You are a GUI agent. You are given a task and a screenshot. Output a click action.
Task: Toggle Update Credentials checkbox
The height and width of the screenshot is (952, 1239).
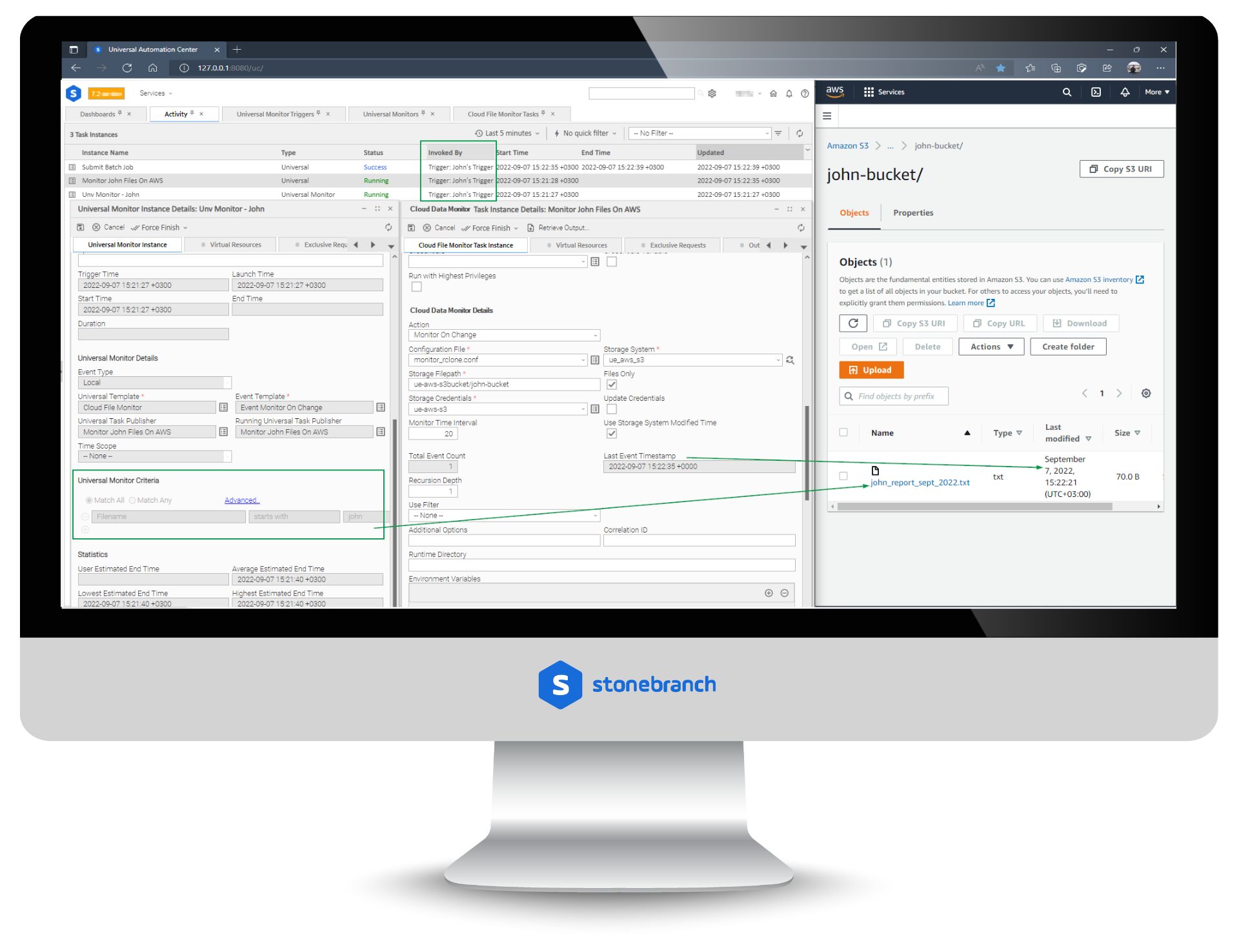612,409
